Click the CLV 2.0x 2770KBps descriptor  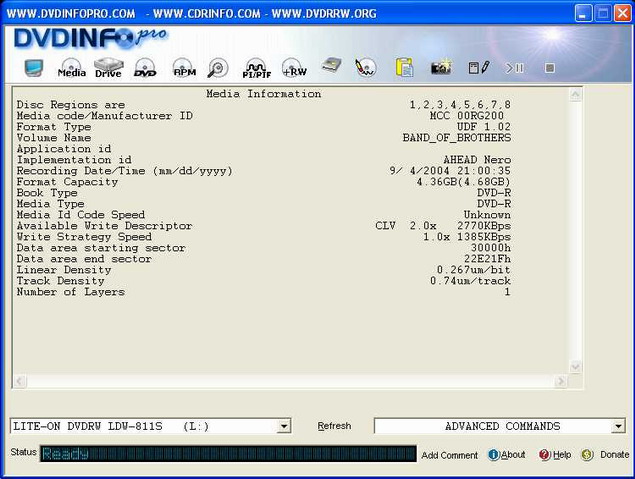click(x=443, y=226)
